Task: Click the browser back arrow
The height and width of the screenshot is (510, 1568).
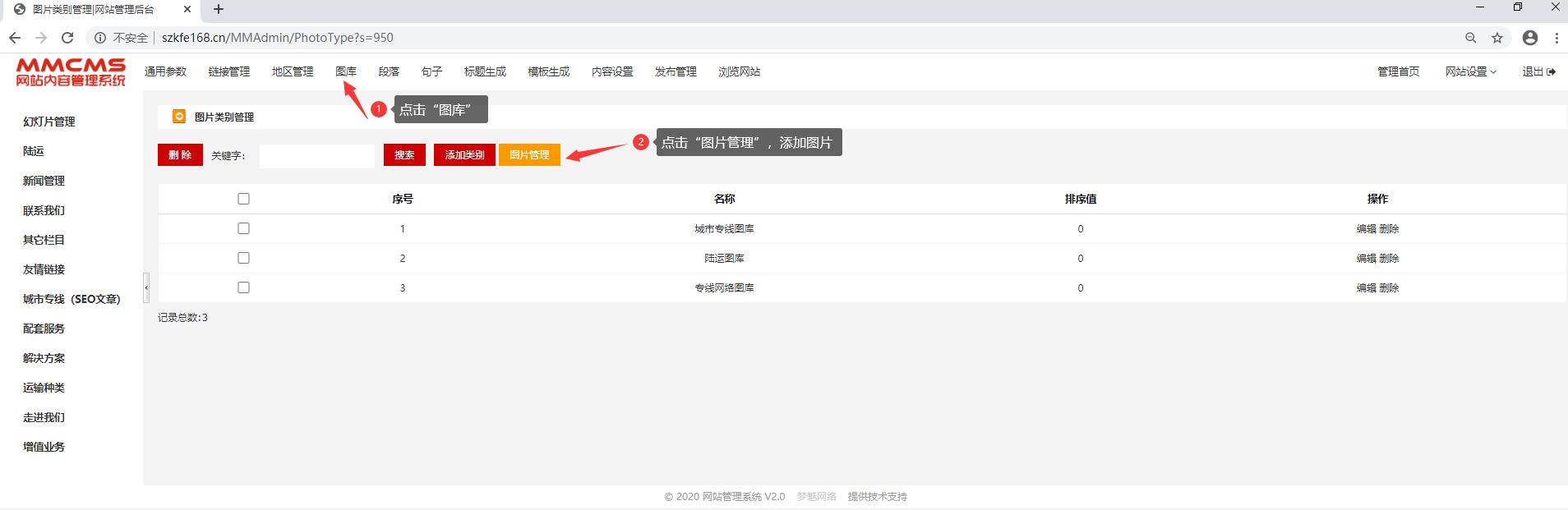Action: point(15,38)
